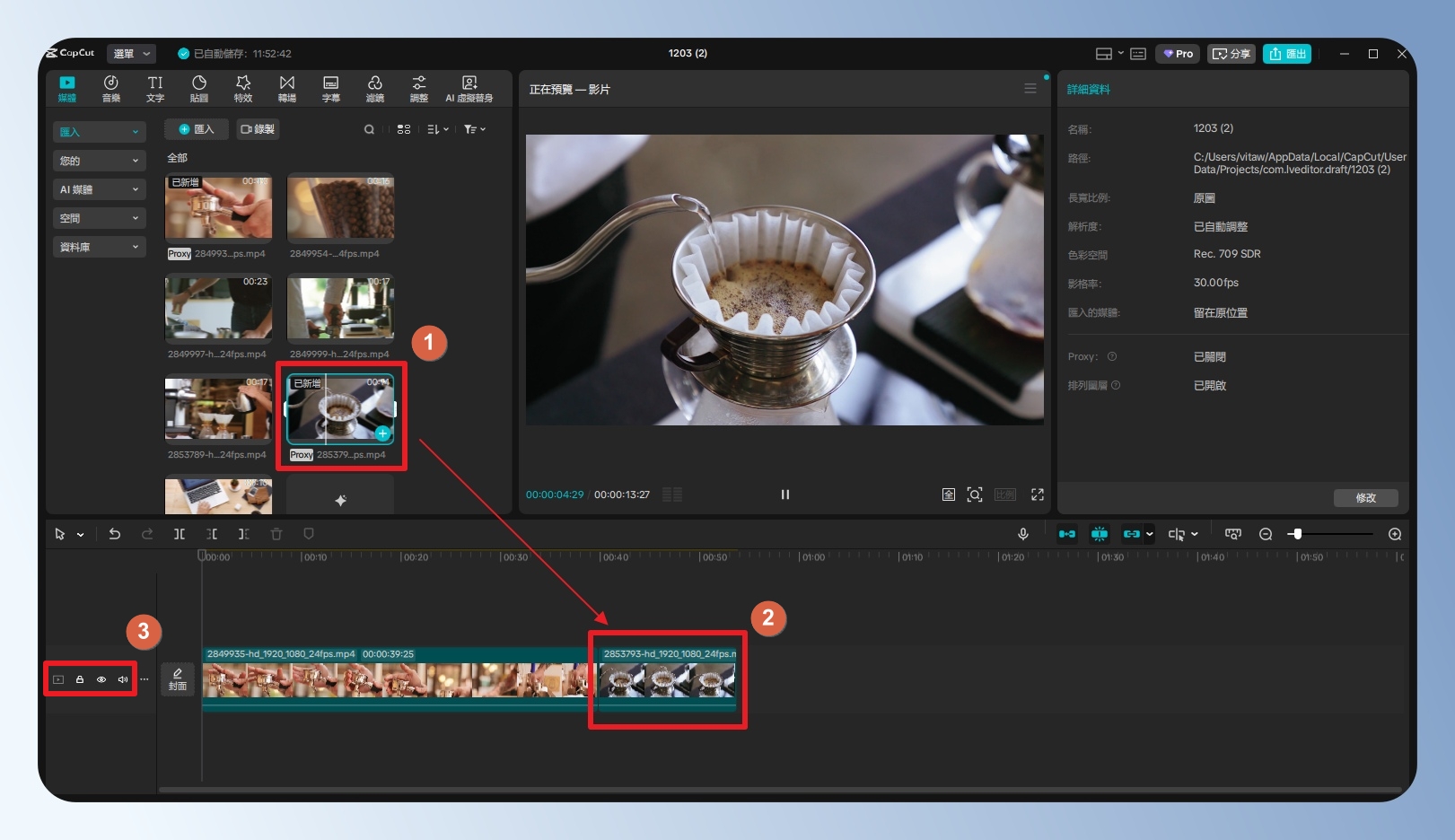This screenshot has height=840, width=1455.
Task: Expand the 資料庫 dropdown in sidebar
Action: [99, 247]
